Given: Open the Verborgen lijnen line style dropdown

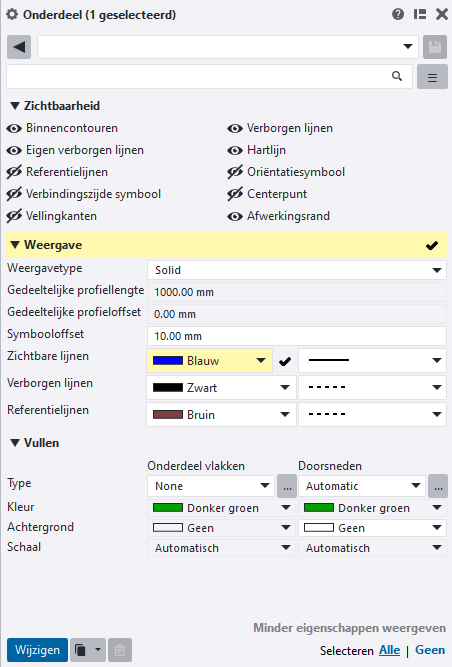Looking at the screenshot, I should [x=372, y=387].
